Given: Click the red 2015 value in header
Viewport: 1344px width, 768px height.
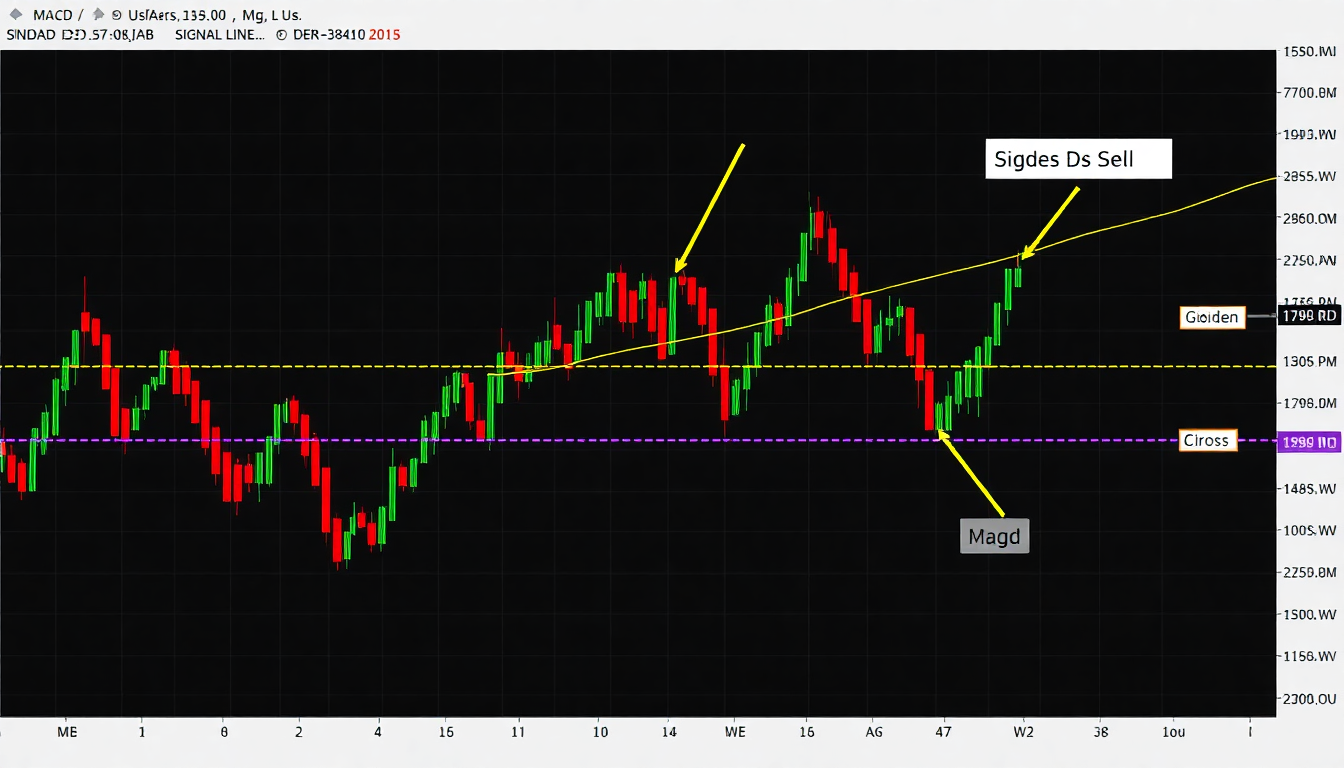Looking at the screenshot, I should tap(384, 34).
